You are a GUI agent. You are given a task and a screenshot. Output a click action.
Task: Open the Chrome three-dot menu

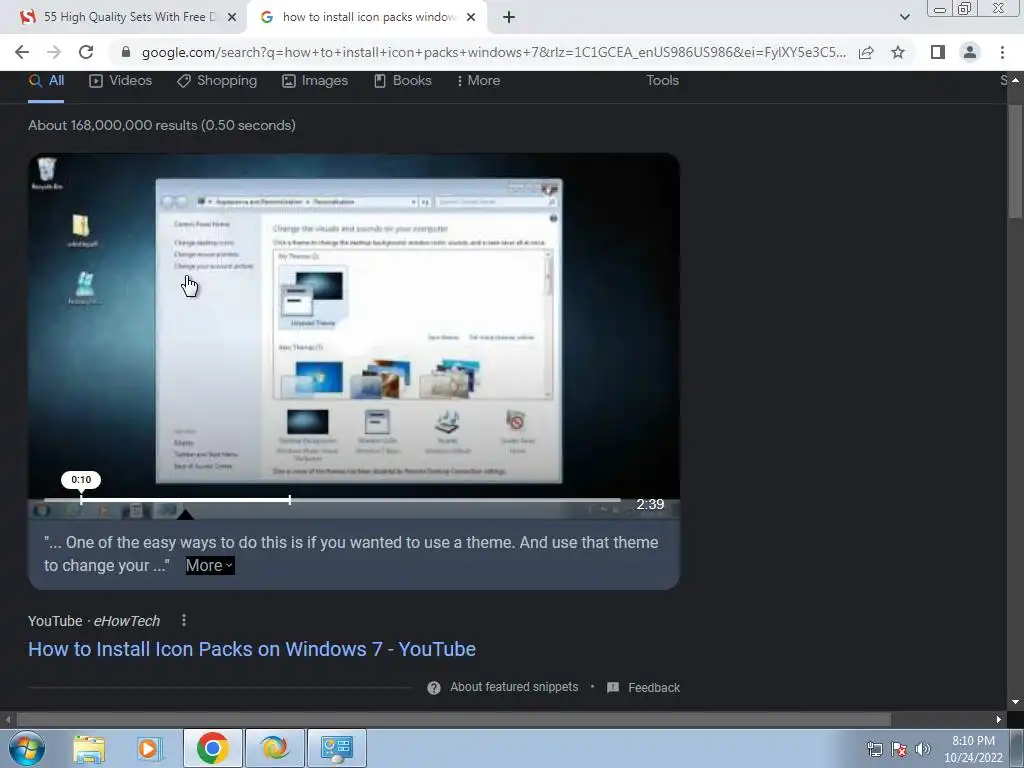[1002, 52]
